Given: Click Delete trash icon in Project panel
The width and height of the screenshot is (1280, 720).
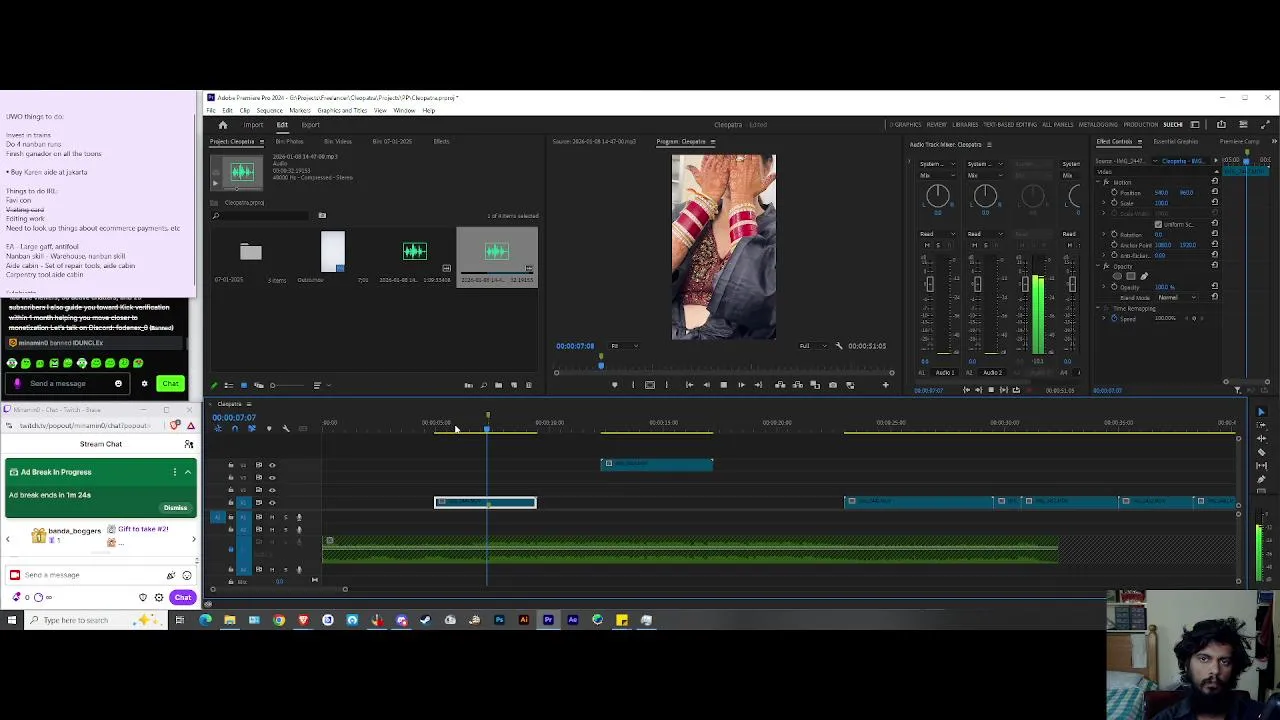Looking at the screenshot, I should [x=529, y=385].
